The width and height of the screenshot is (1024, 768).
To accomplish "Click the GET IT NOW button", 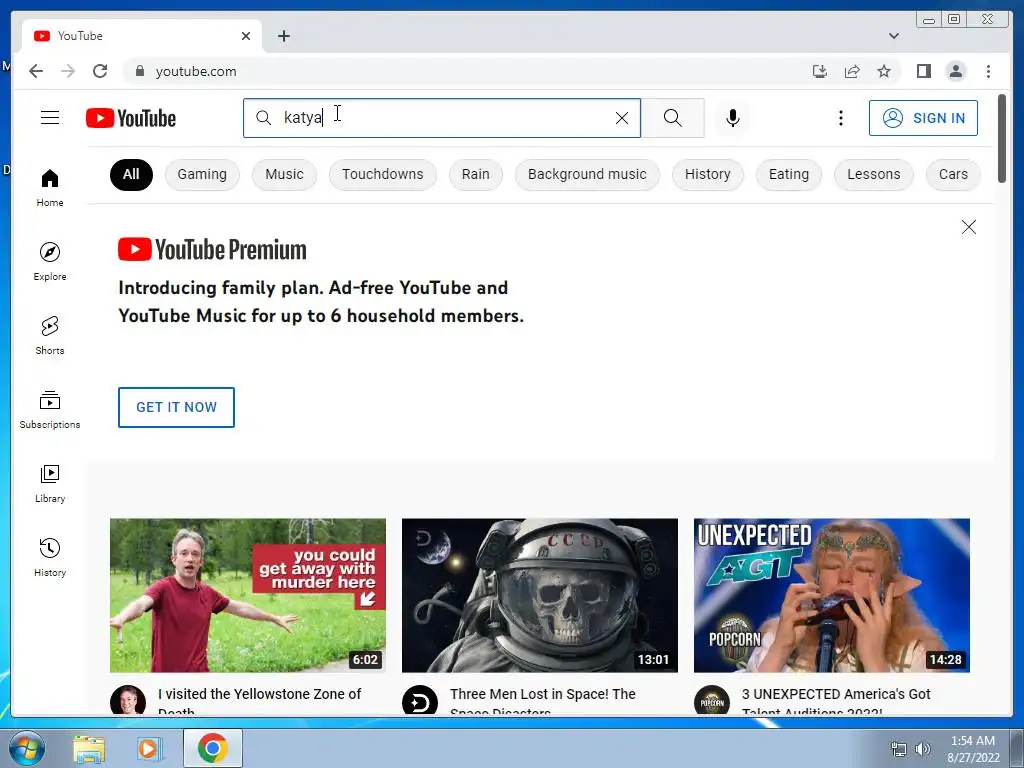I will click(x=176, y=407).
